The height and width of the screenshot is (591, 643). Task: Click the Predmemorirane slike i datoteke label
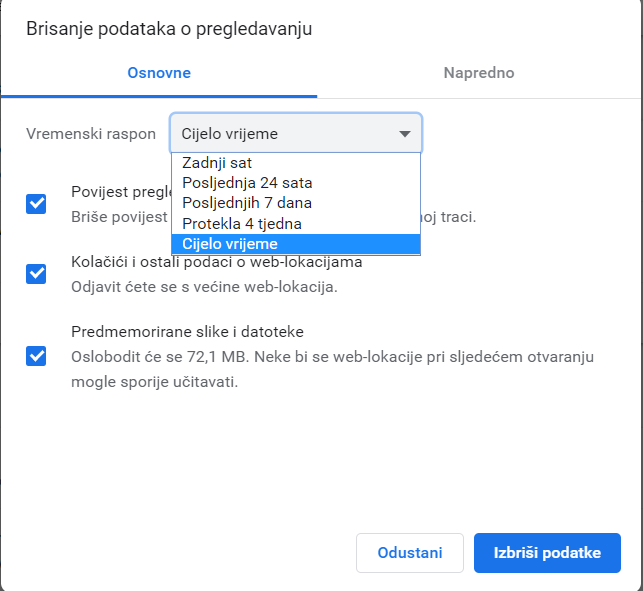pyautogui.click(x=187, y=332)
